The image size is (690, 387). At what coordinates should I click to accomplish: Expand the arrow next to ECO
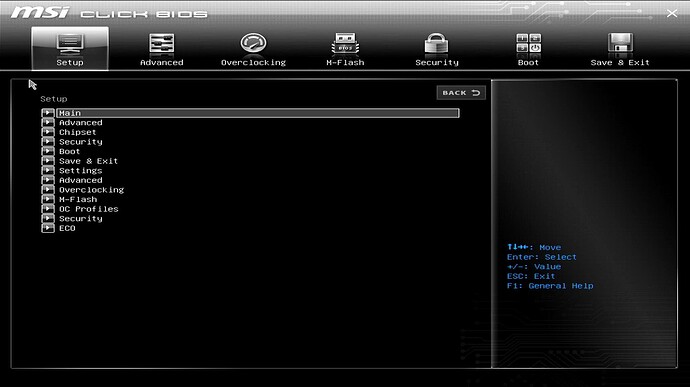coord(48,228)
